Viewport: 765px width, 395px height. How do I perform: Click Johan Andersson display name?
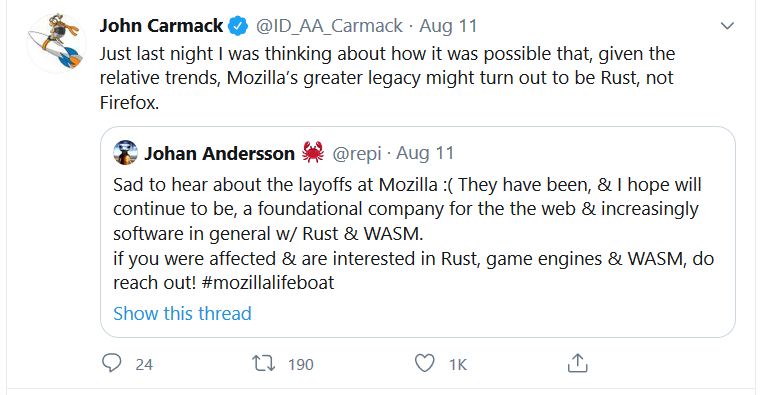(220, 153)
